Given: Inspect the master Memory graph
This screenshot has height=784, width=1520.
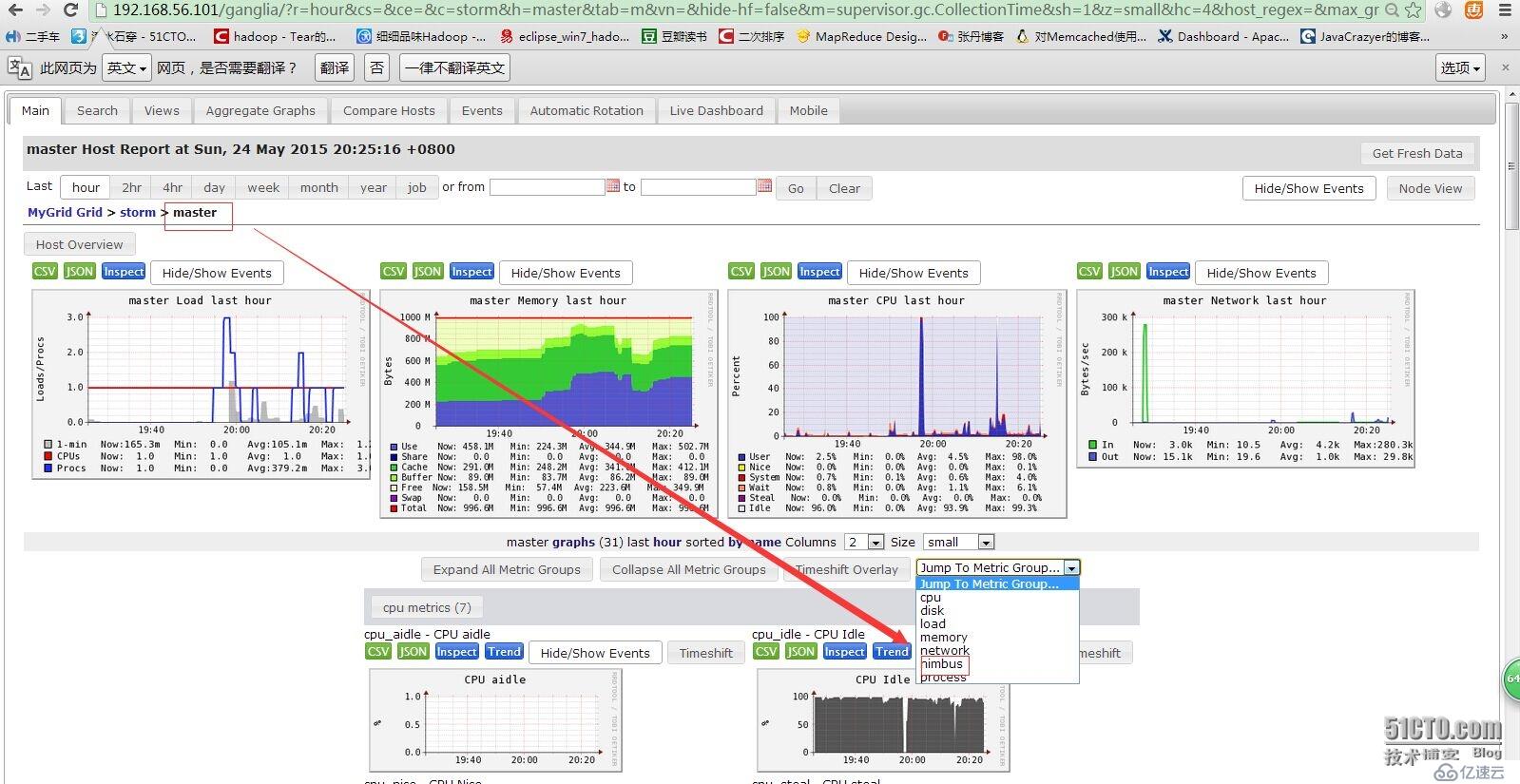Looking at the screenshot, I should pyautogui.click(x=471, y=272).
